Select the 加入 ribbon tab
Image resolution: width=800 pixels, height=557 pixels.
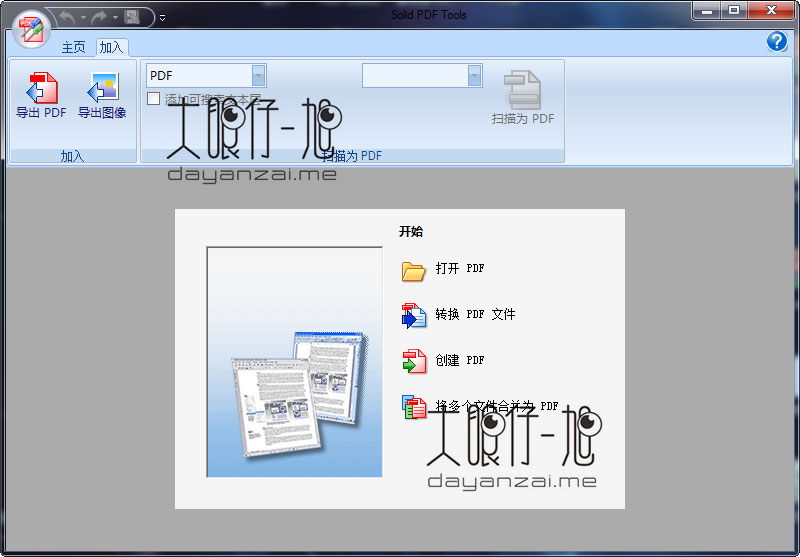[111, 47]
